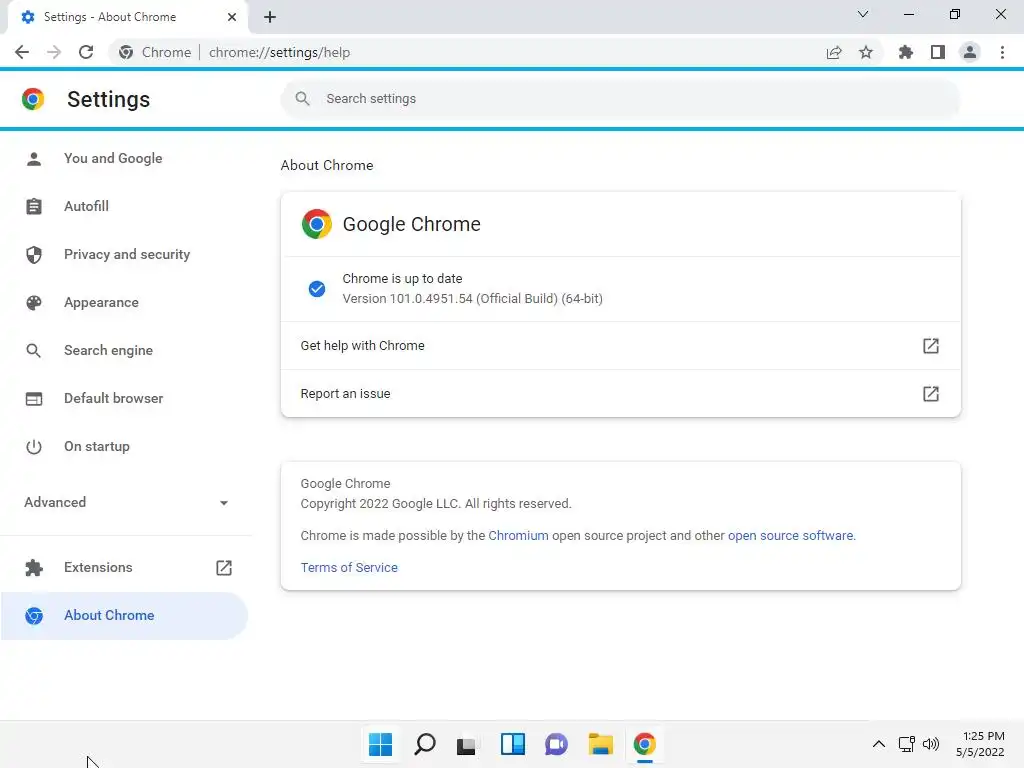The image size is (1024, 768).
Task: Open File Explorer from the taskbar
Action: tap(600, 744)
